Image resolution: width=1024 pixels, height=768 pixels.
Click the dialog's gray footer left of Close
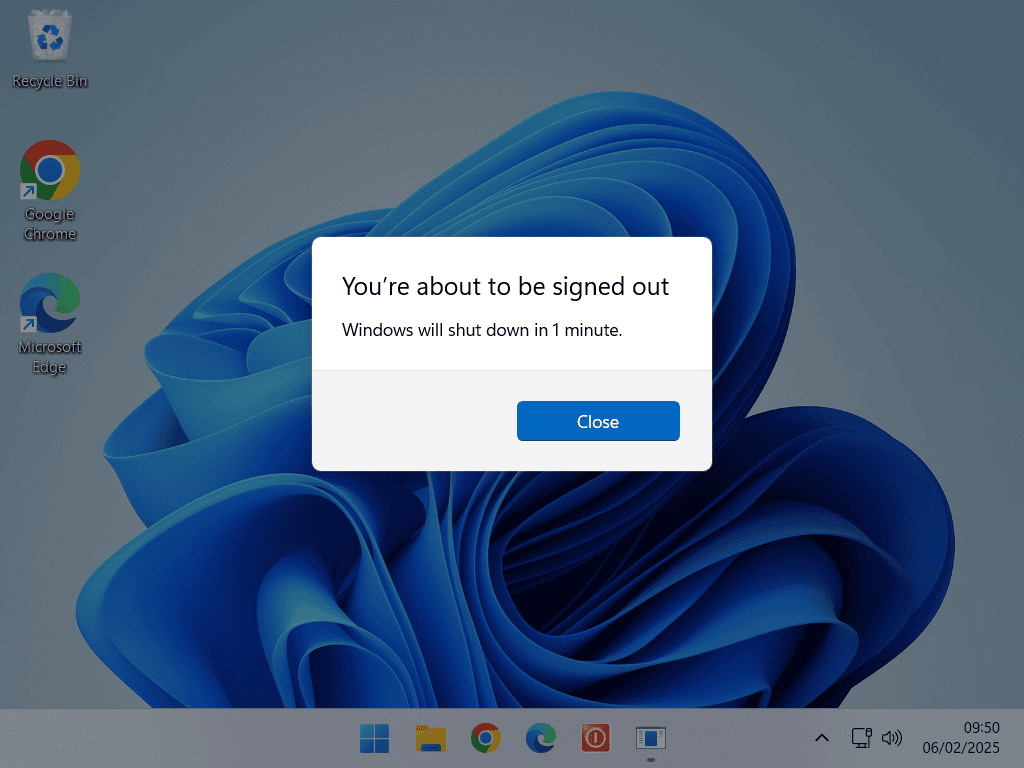(x=410, y=421)
